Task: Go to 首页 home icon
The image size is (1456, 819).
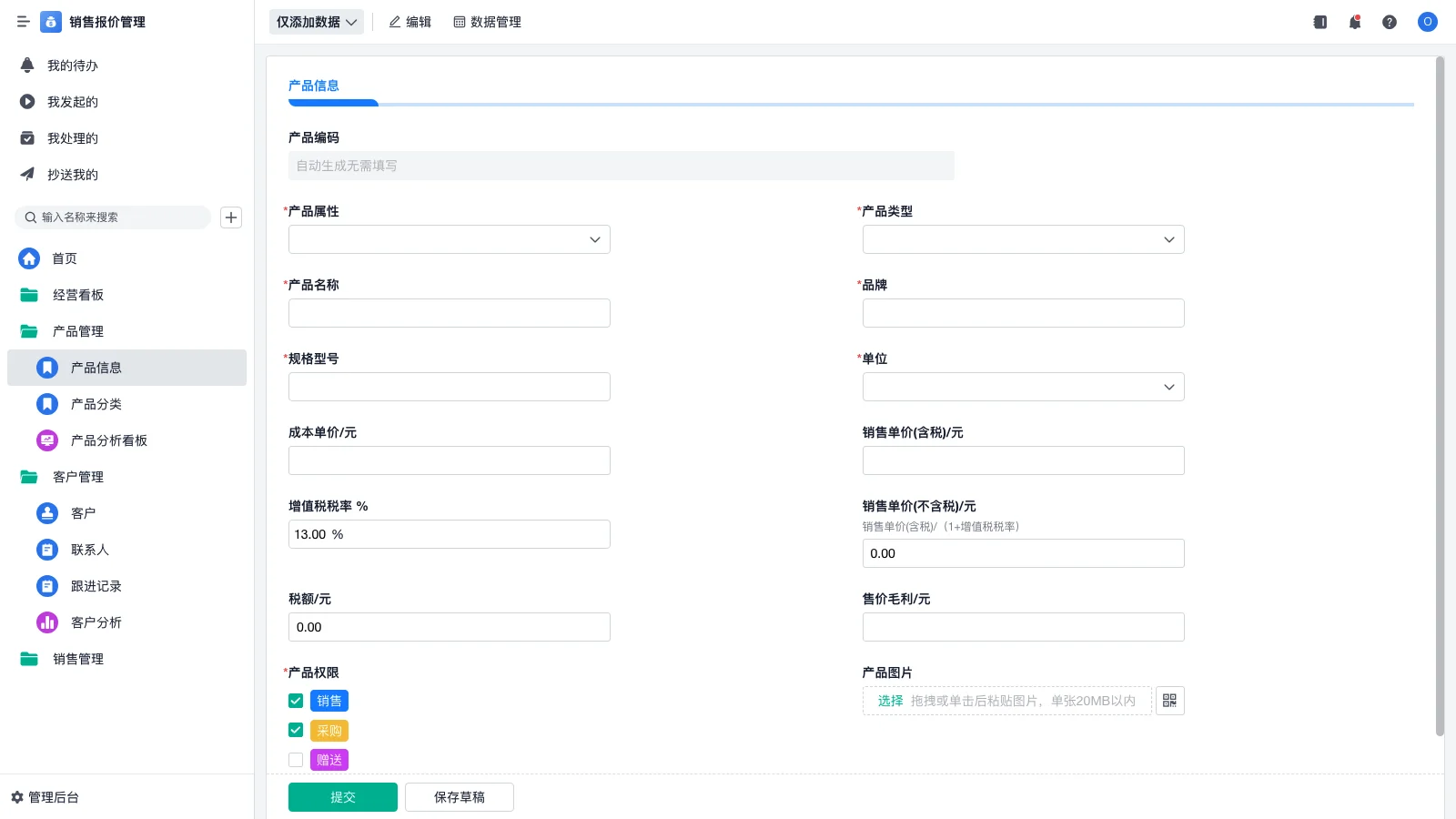Action: 29,258
